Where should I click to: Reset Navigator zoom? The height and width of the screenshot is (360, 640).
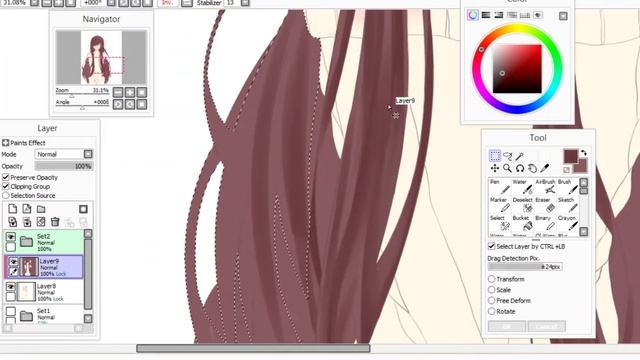[142, 92]
